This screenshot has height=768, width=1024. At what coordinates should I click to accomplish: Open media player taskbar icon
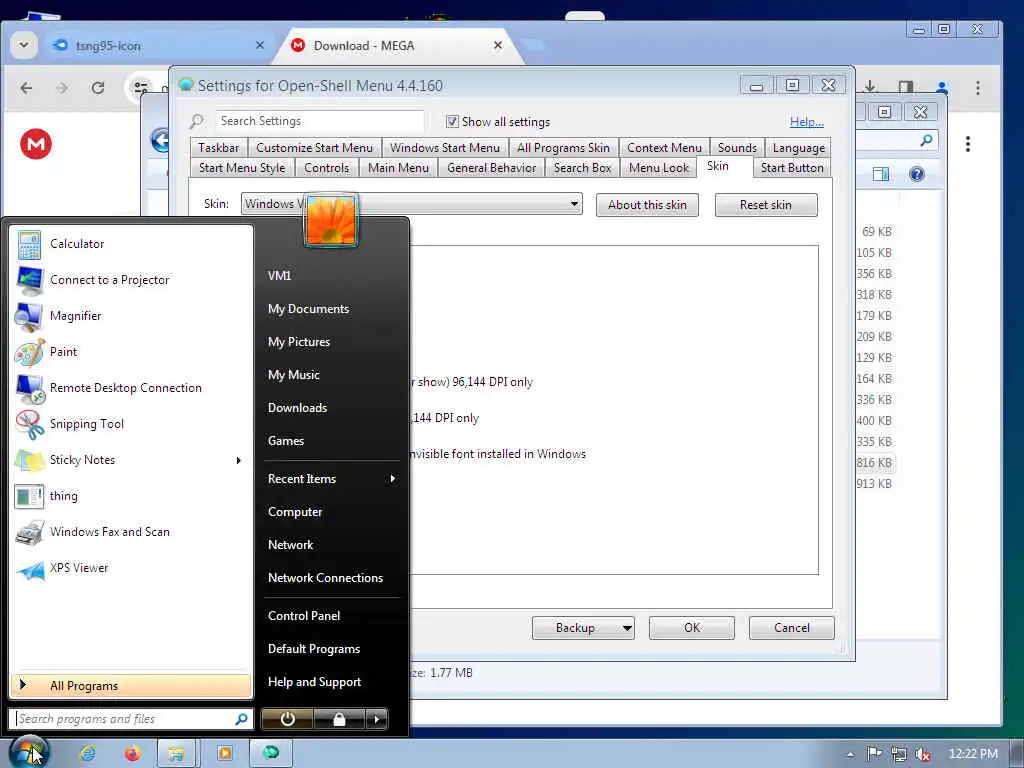[224, 754]
